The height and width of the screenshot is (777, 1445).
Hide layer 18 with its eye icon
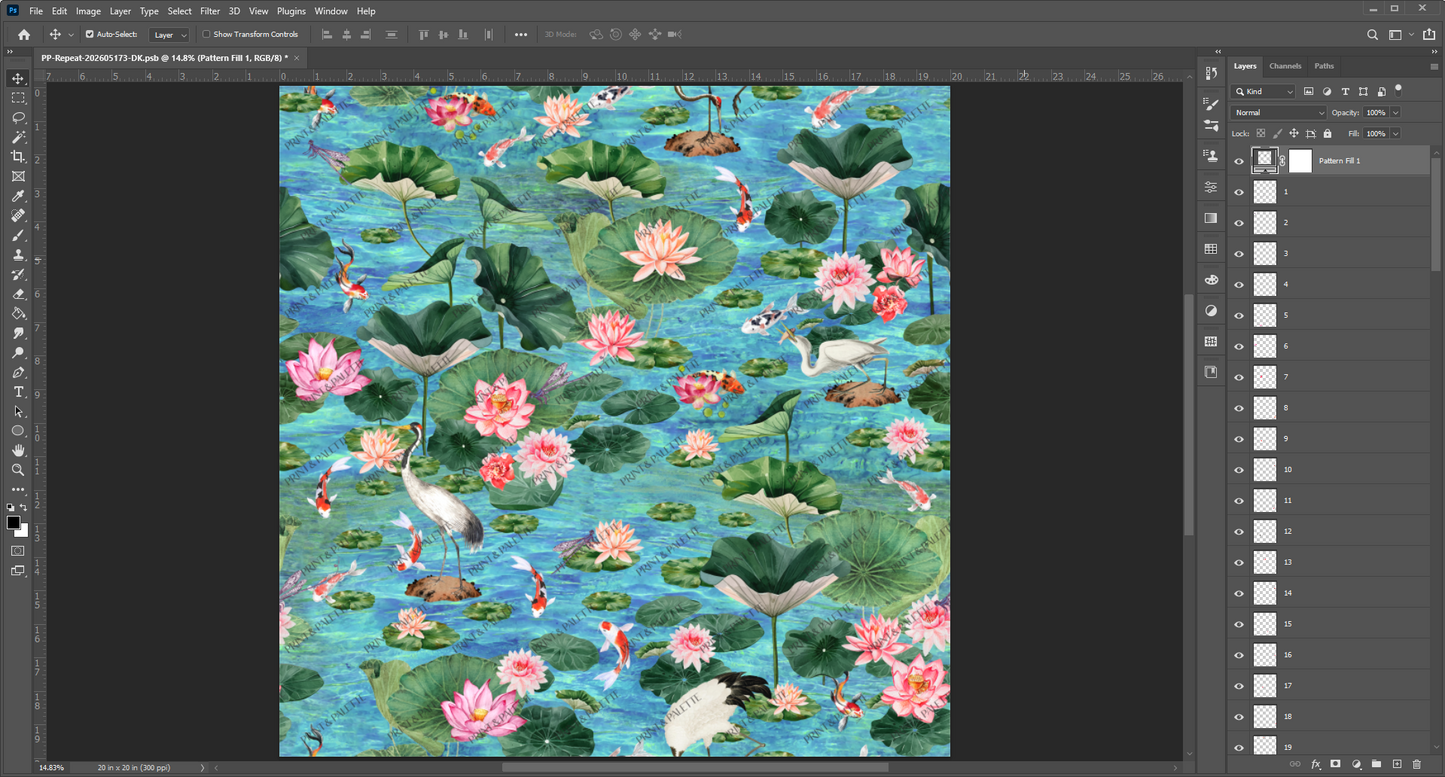1239,717
